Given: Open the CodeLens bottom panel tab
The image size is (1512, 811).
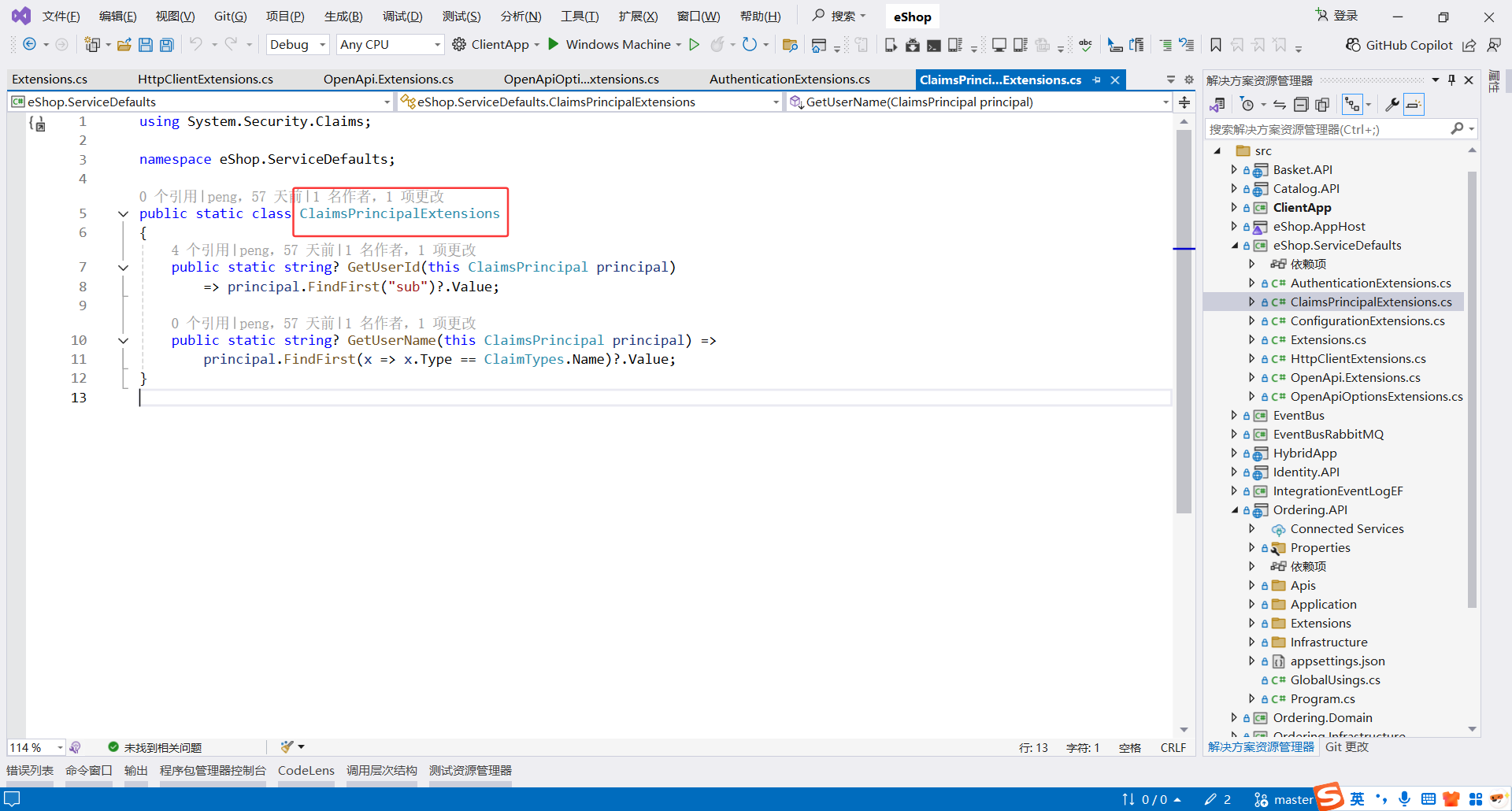Looking at the screenshot, I should tap(306, 771).
